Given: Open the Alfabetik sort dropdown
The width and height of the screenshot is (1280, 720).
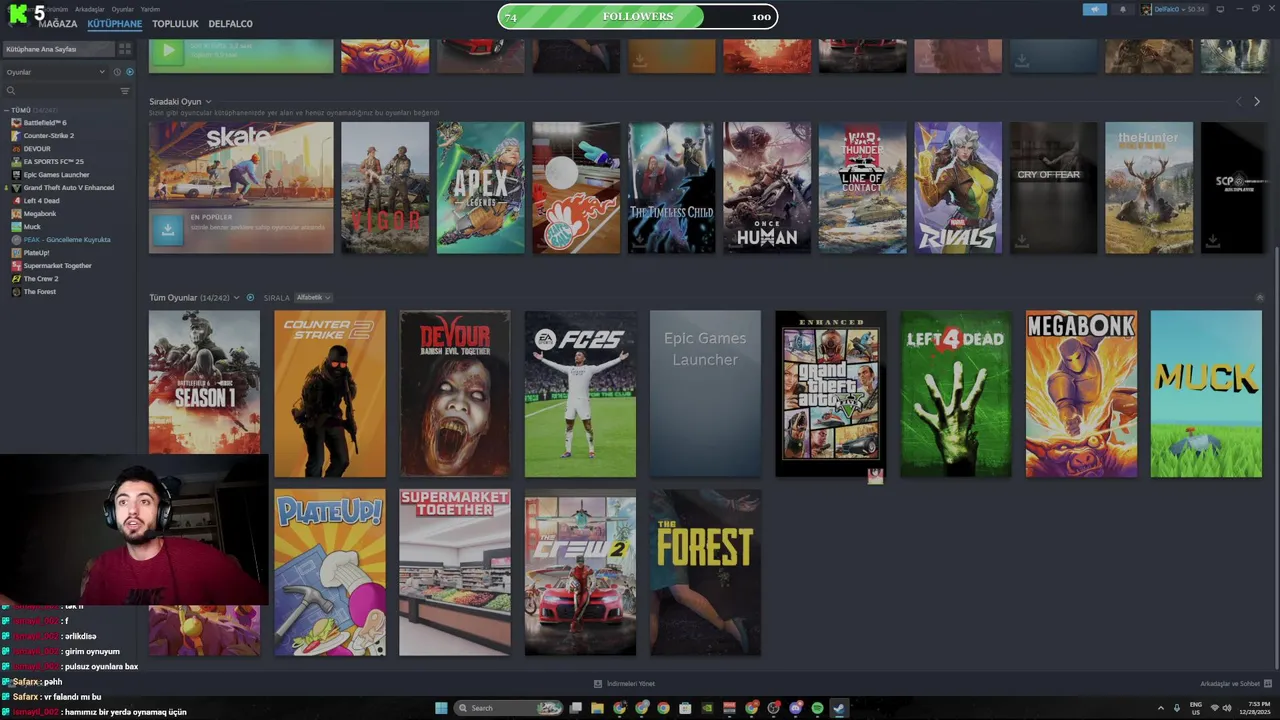Looking at the screenshot, I should click(x=313, y=297).
